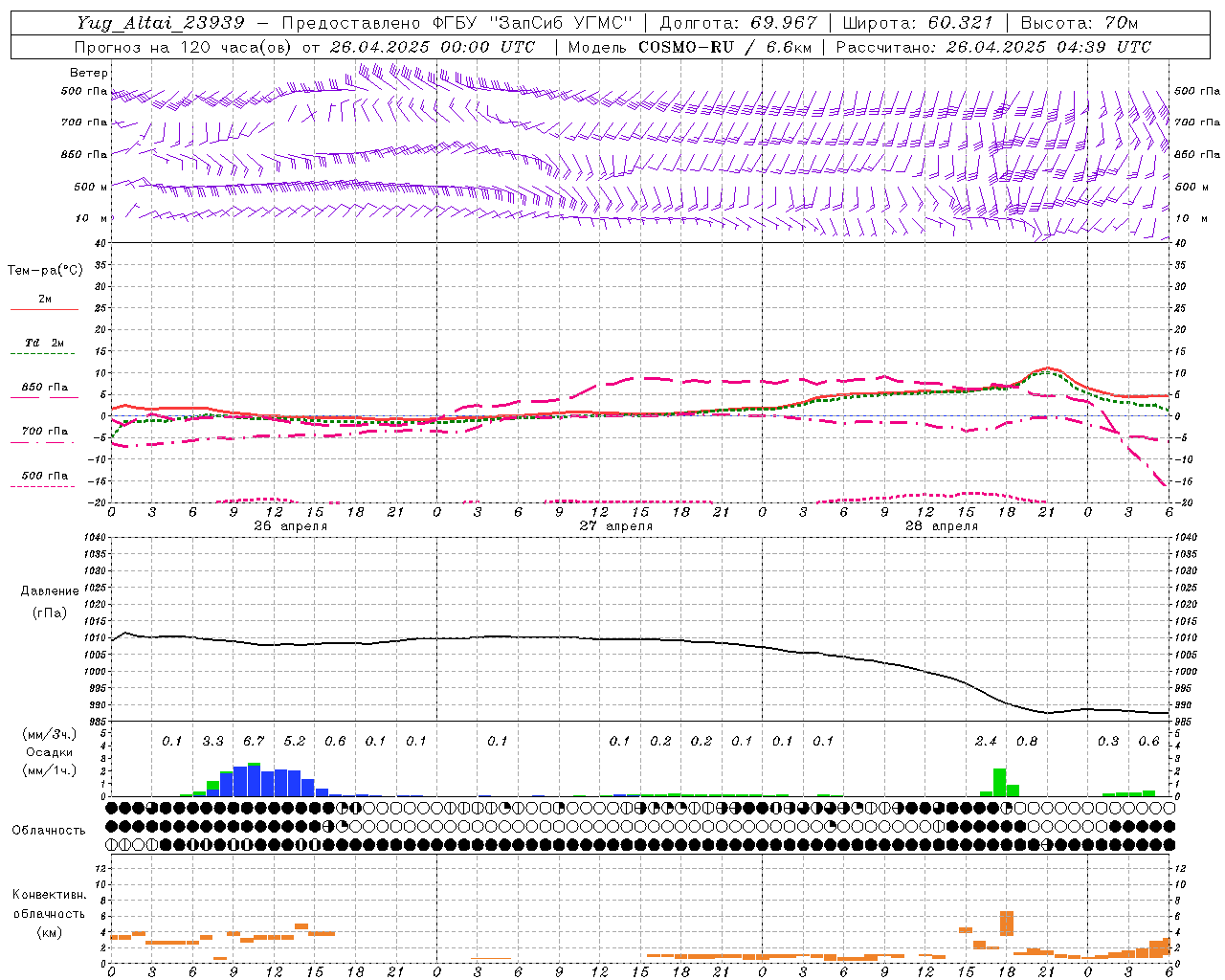Click the 26 апреля date label

pyautogui.click(x=290, y=526)
